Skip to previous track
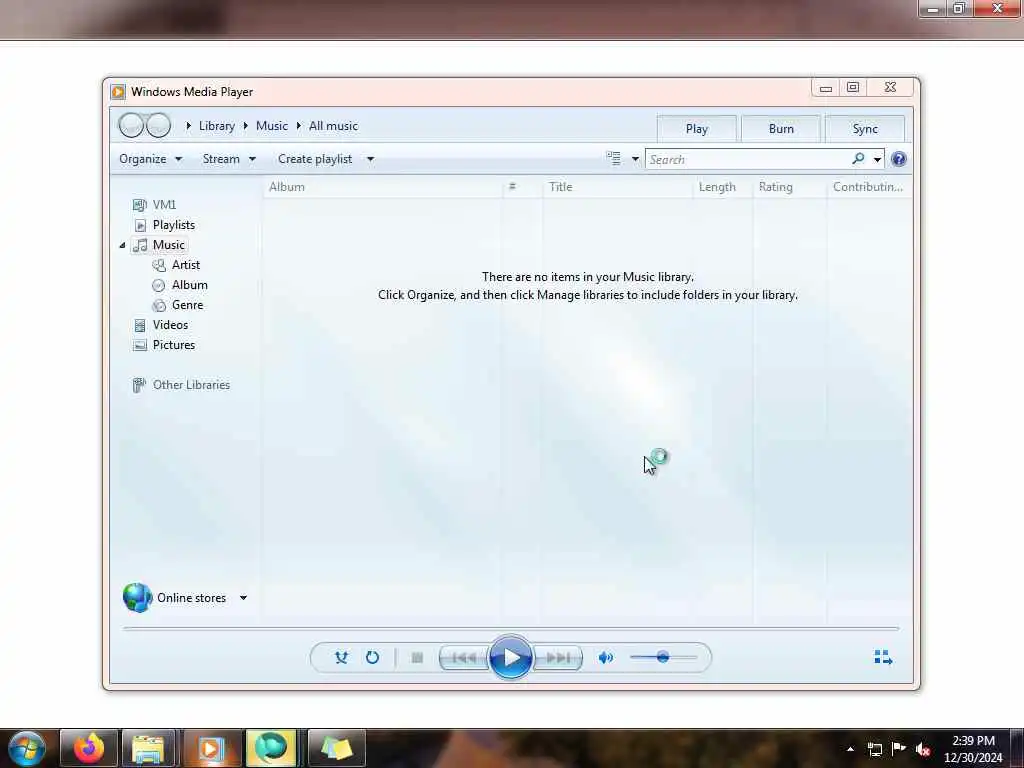The width and height of the screenshot is (1024, 768). (x=464, y=658)
